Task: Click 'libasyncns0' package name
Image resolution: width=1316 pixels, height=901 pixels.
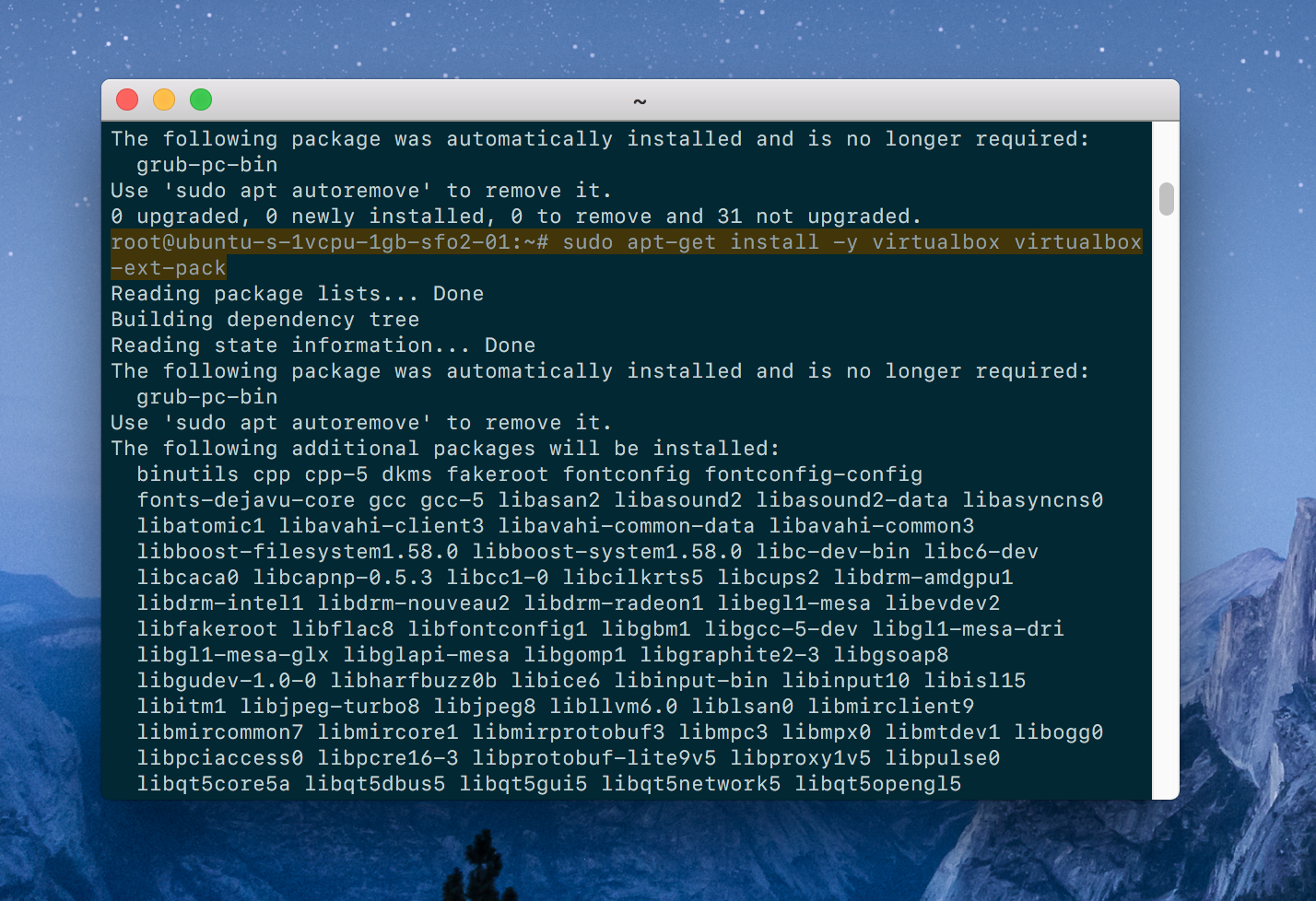Action: [1033, 500]
